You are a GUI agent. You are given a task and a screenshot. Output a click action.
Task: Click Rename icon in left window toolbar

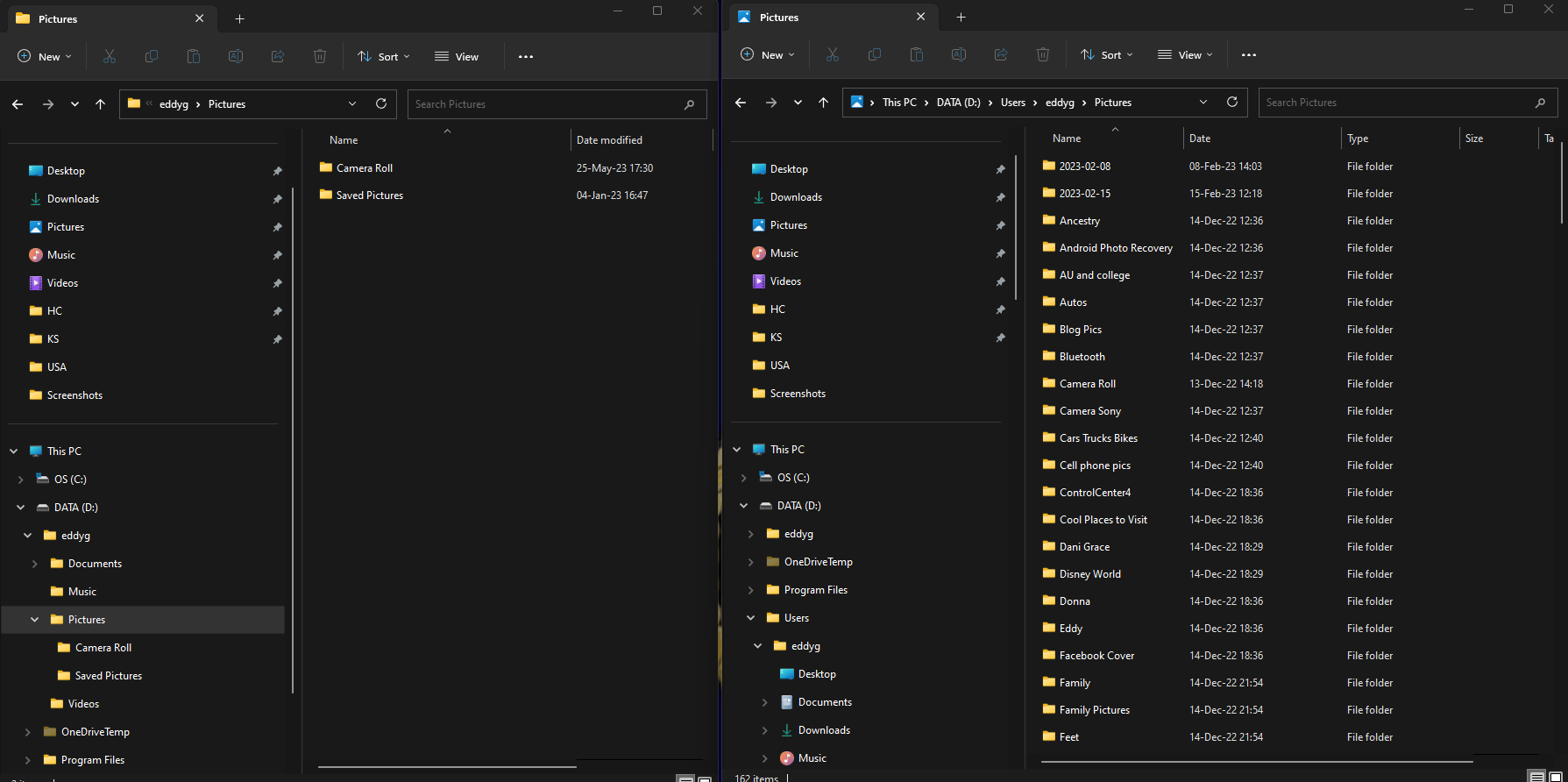236,56
